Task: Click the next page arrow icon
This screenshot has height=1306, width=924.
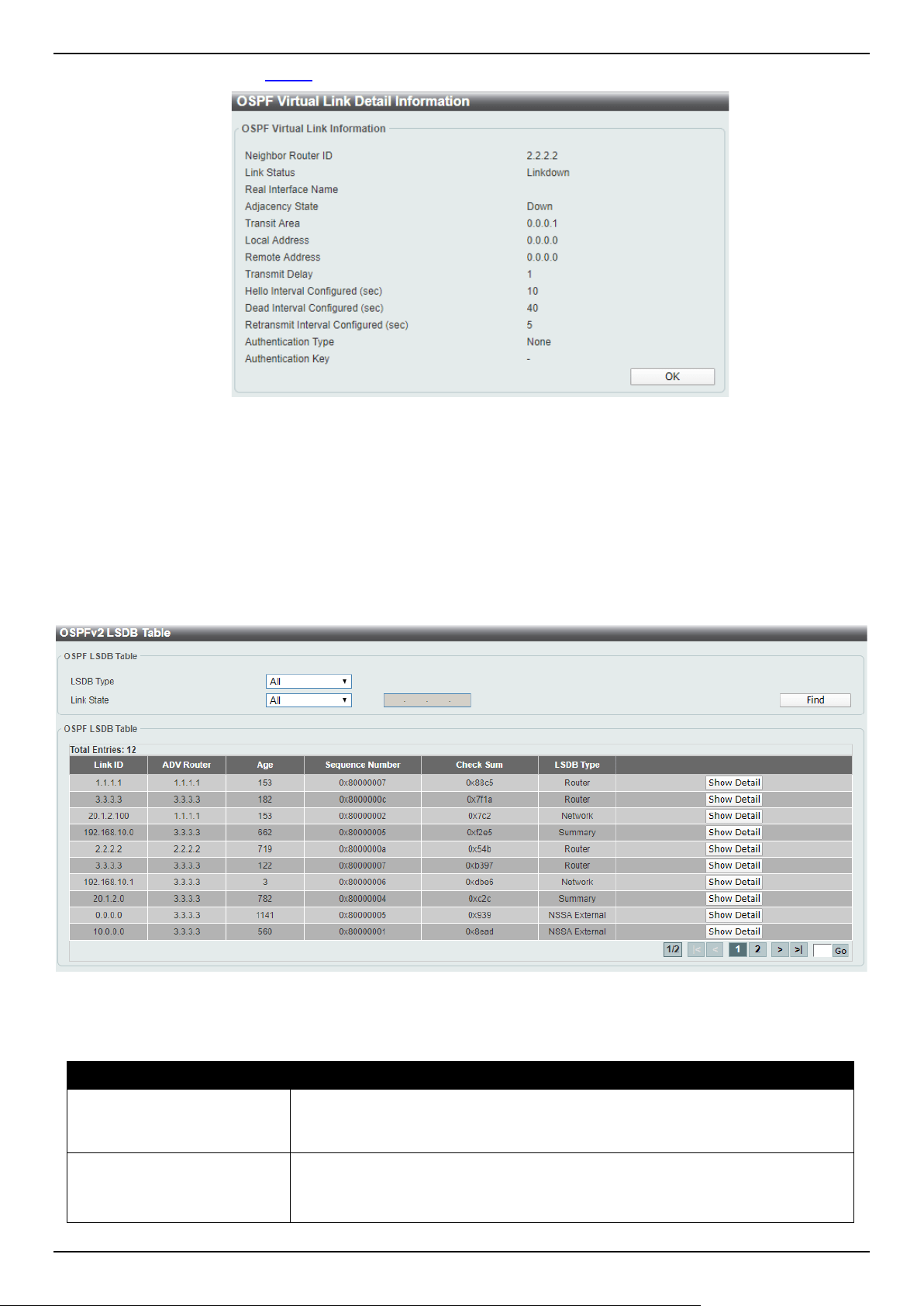Action: pos(779,949)
